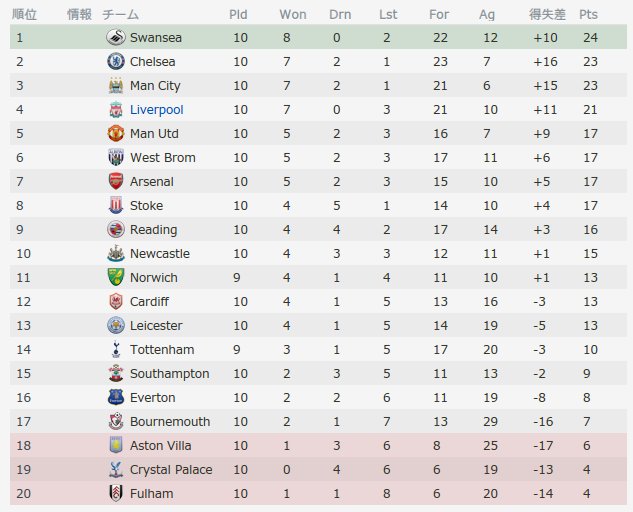
Task: Click the チーム column header
Action: click(121, 15)
